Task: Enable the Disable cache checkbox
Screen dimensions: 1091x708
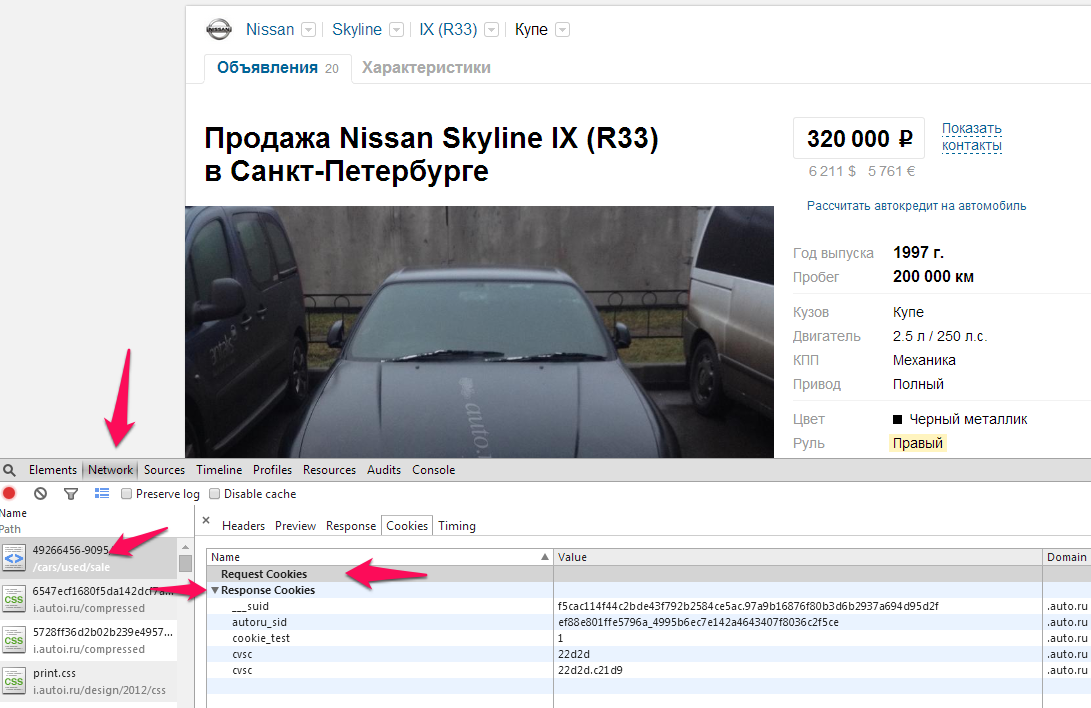Action: pos(214,494)
